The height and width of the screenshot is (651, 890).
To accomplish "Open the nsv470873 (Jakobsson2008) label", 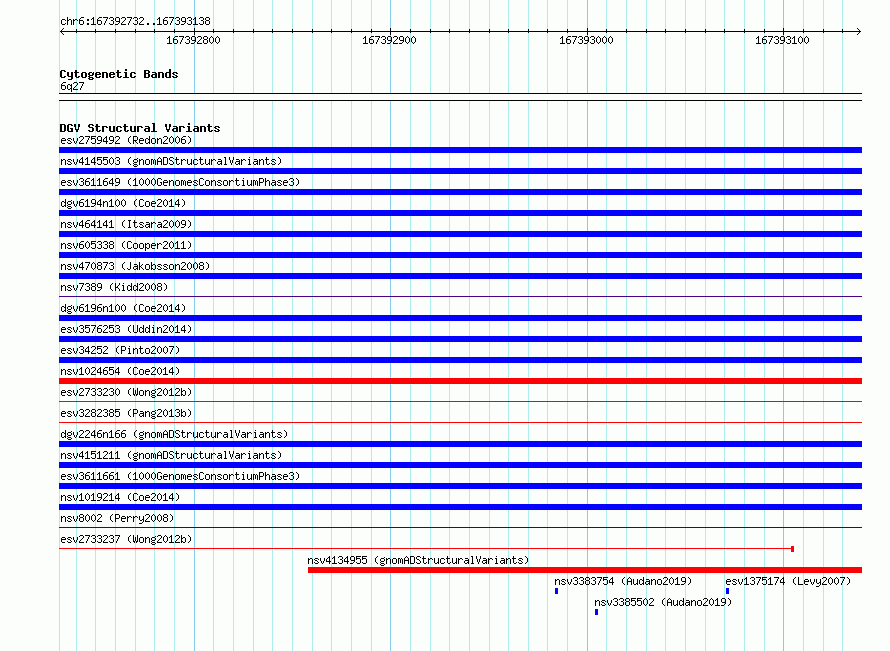I will [x=135, y=266].
